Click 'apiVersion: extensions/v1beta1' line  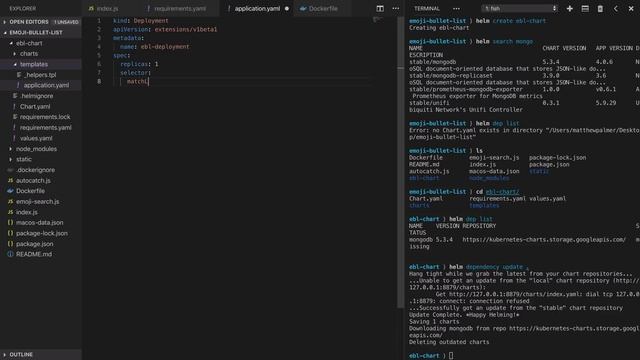[x=165, y=29]
